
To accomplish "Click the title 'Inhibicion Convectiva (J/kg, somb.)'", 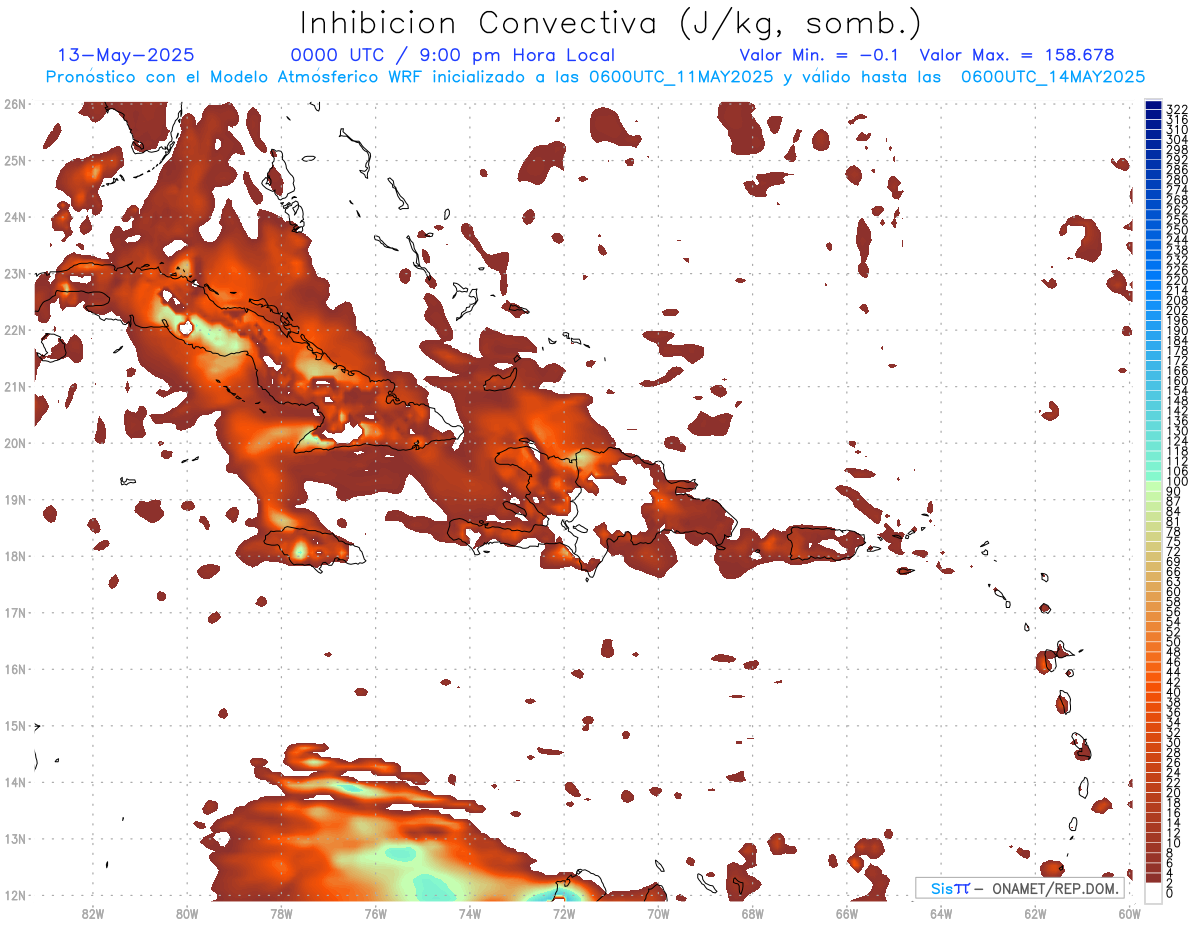I will pos(611,24).
